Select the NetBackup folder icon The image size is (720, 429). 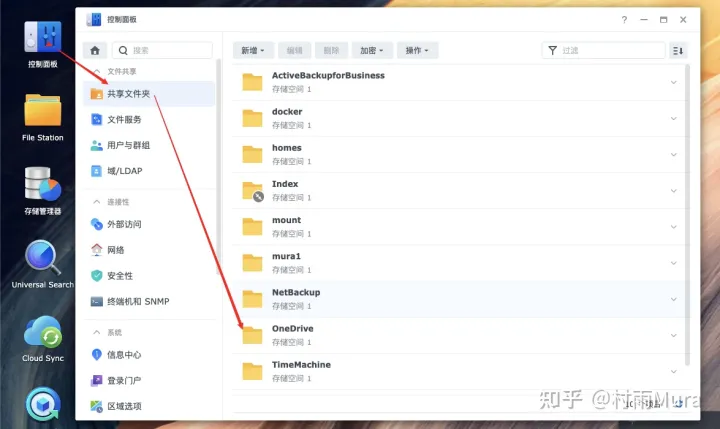[252, 299]
